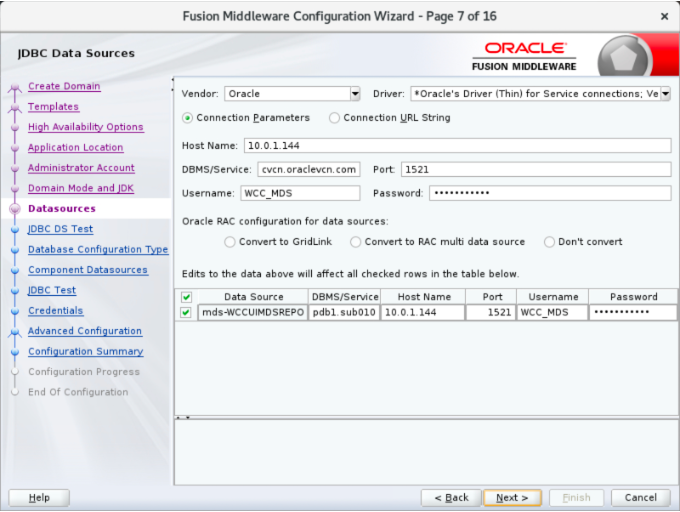Choose Convert to GridLink option

point(230,242)
